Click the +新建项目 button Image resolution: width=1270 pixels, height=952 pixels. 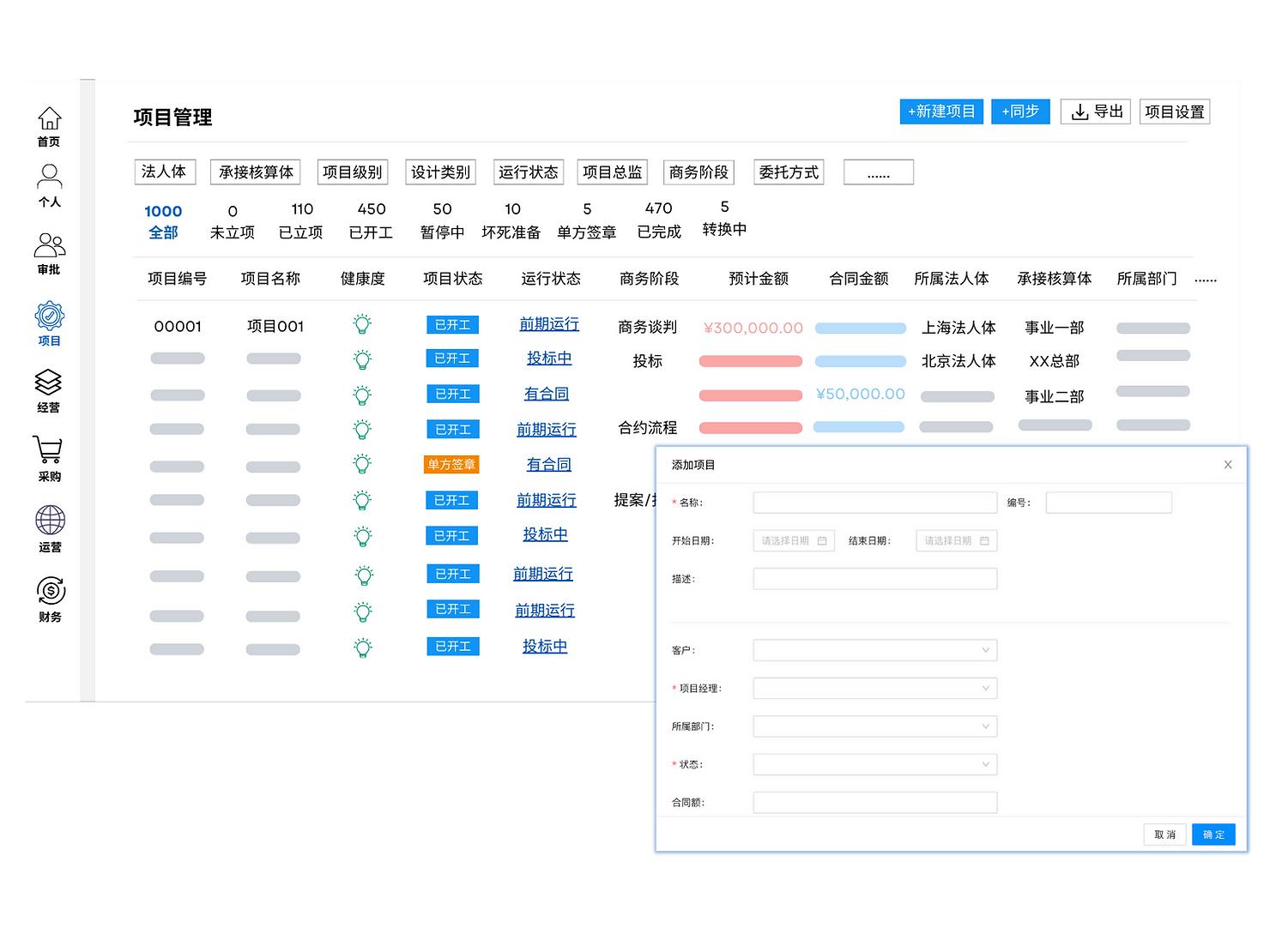click(940, 111)
